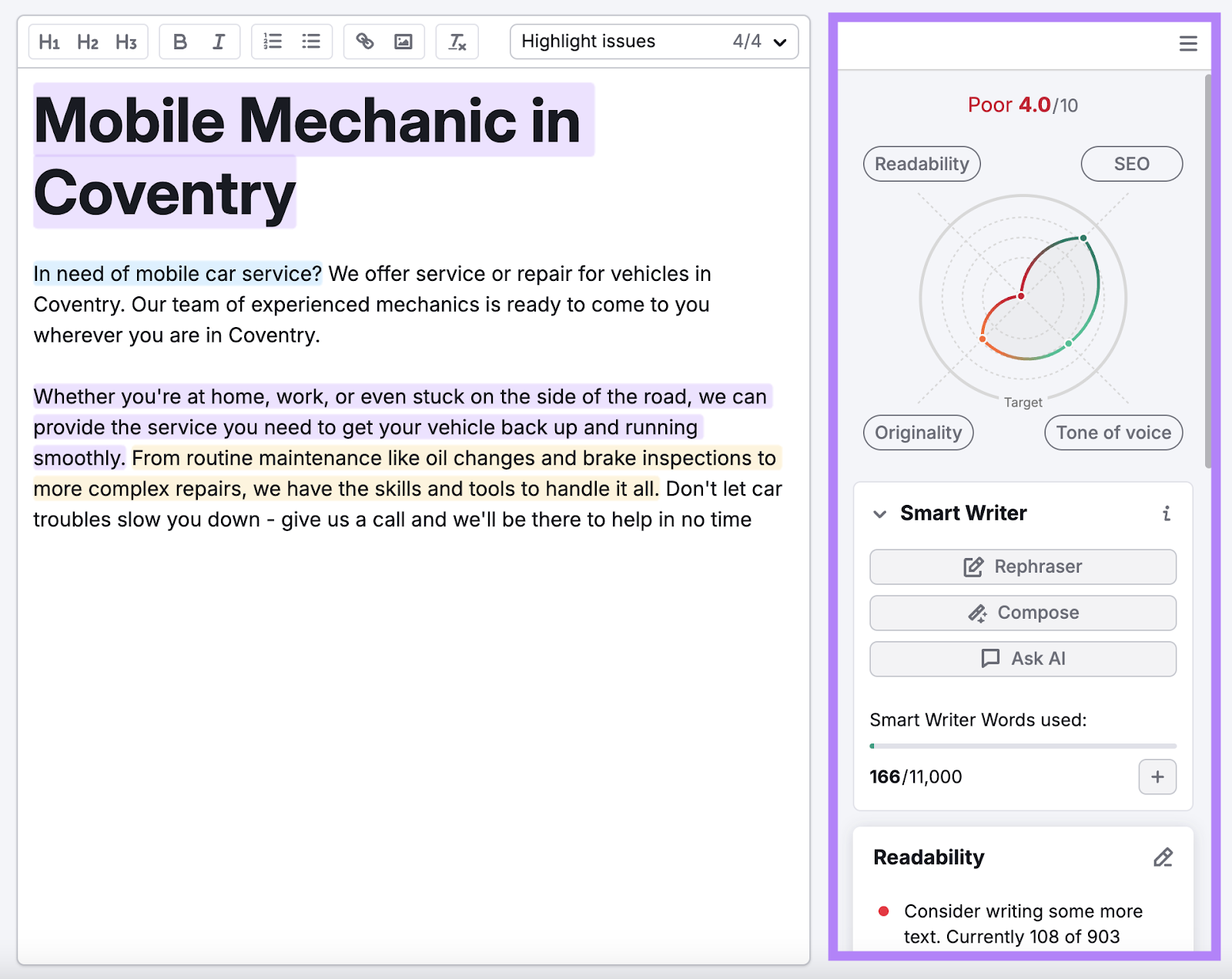Insert a hyperlink

(365, 42)
